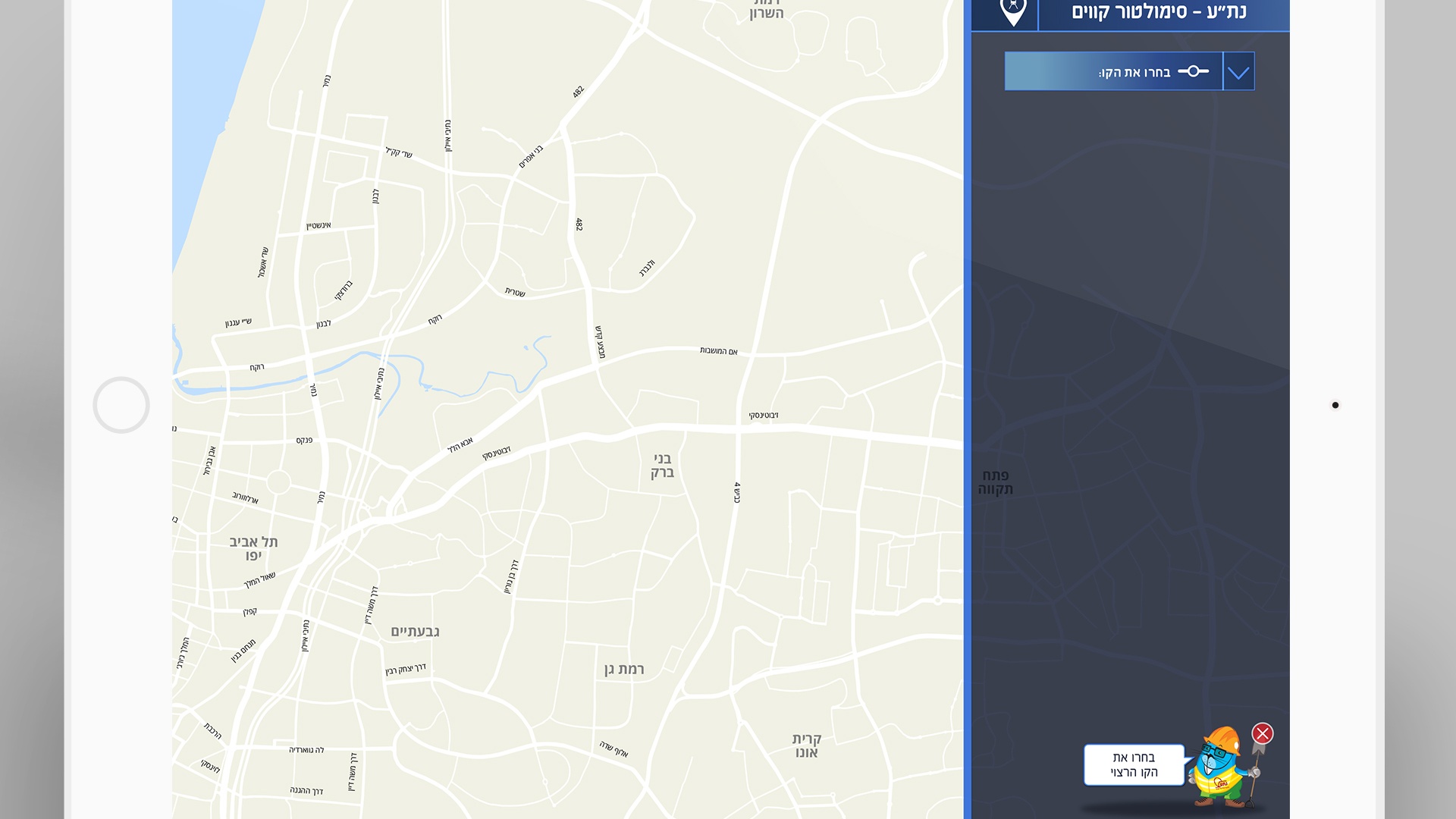This screenshot has width=1456, height=819.
Task: Click the 'בני ברק' city label on the map
Action: [x=662, y=465]
